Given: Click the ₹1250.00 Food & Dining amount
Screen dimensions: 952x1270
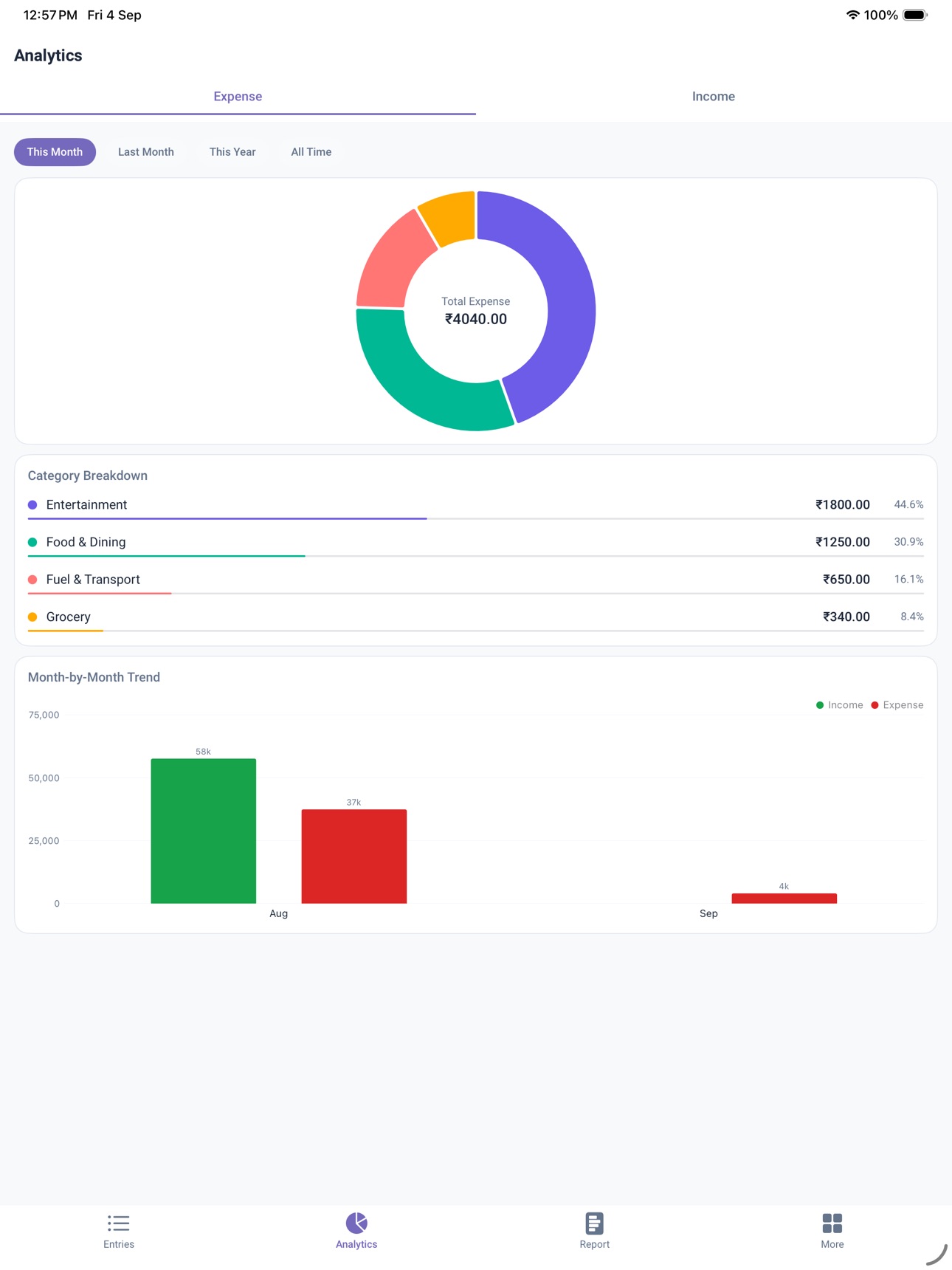Looking at the screenshot, I should (843, 542).
